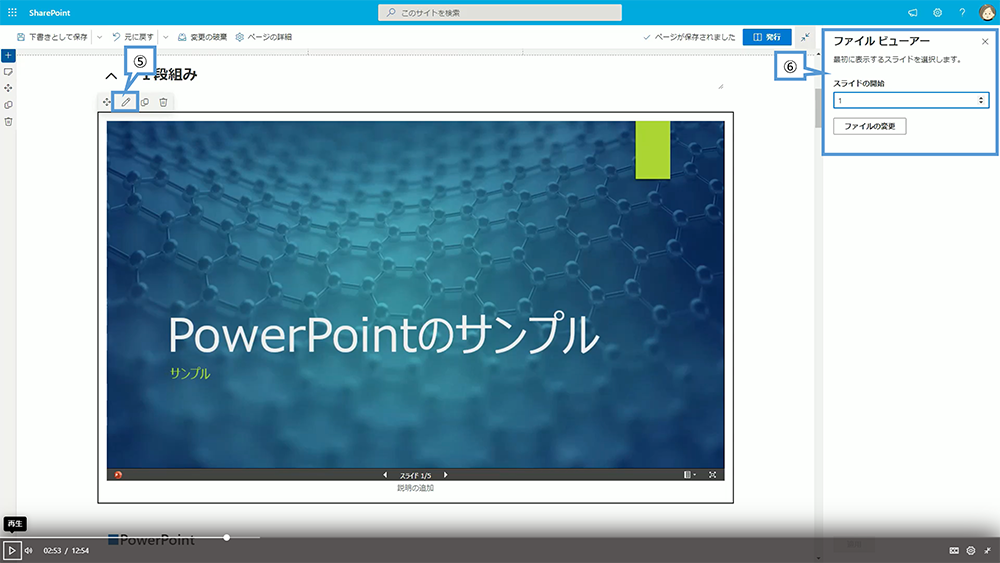Click the delete section trash icon in left rail
This screenshot has height=563, width=1000.
point(8,121)
